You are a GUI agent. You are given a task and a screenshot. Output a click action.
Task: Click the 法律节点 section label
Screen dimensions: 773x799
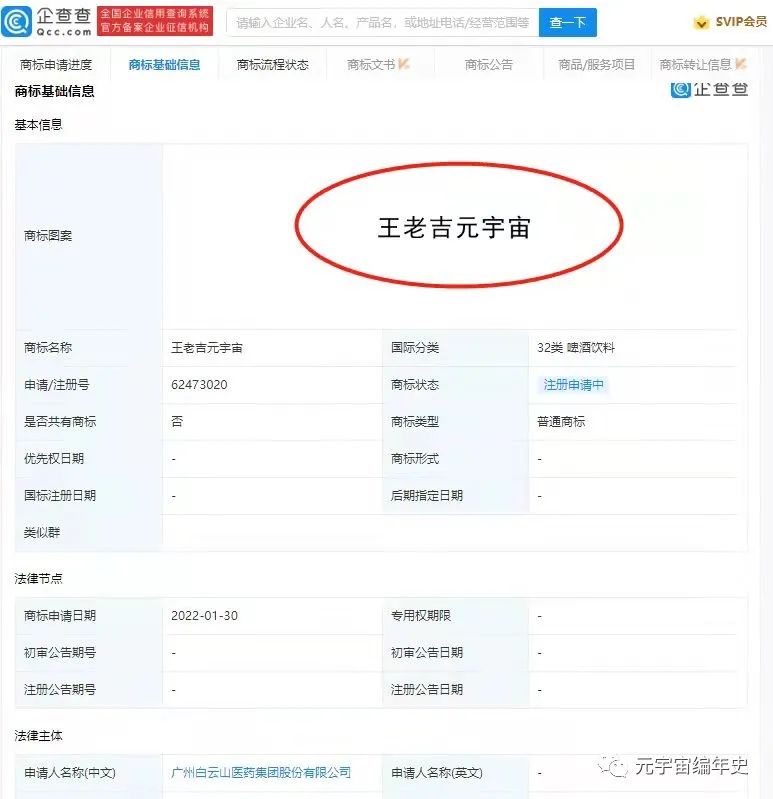click(x=38, y=578)
